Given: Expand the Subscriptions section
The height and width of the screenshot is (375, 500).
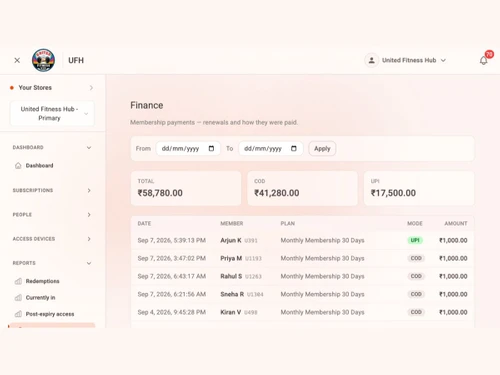Looking at the screenshot, I should pos(52,190).
